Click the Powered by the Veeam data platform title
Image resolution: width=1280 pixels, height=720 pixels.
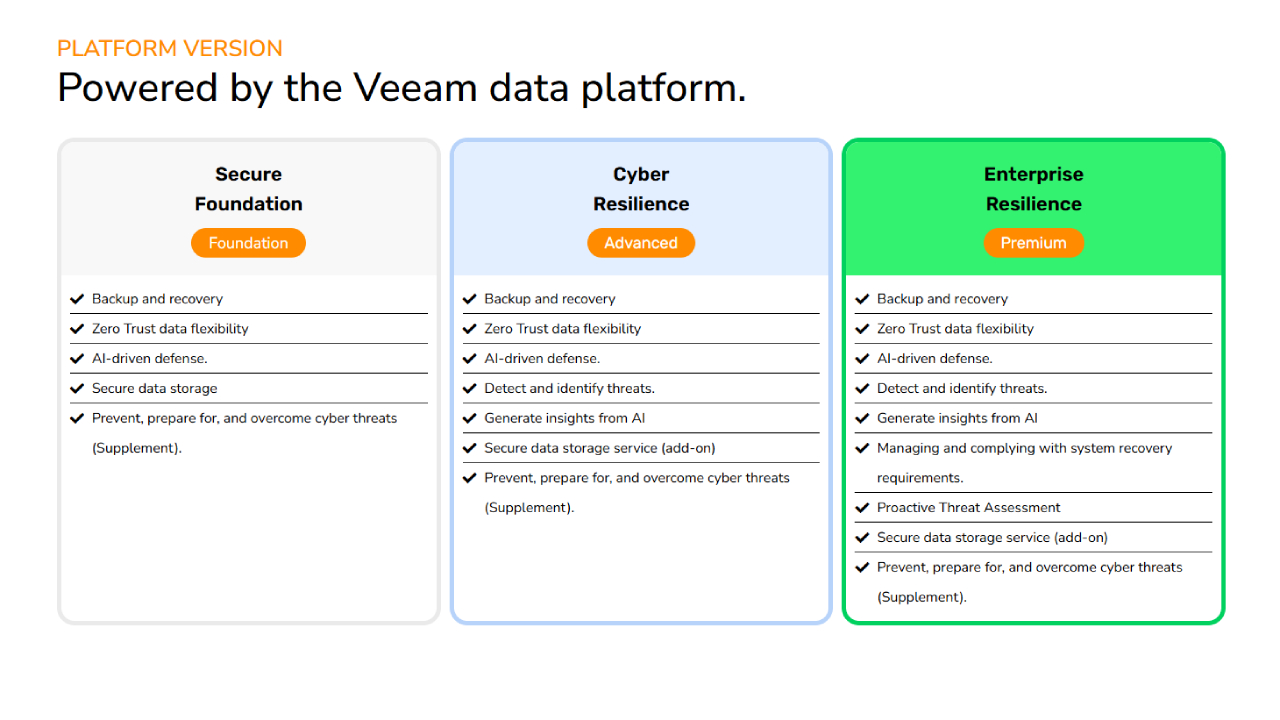click(401, 88)
